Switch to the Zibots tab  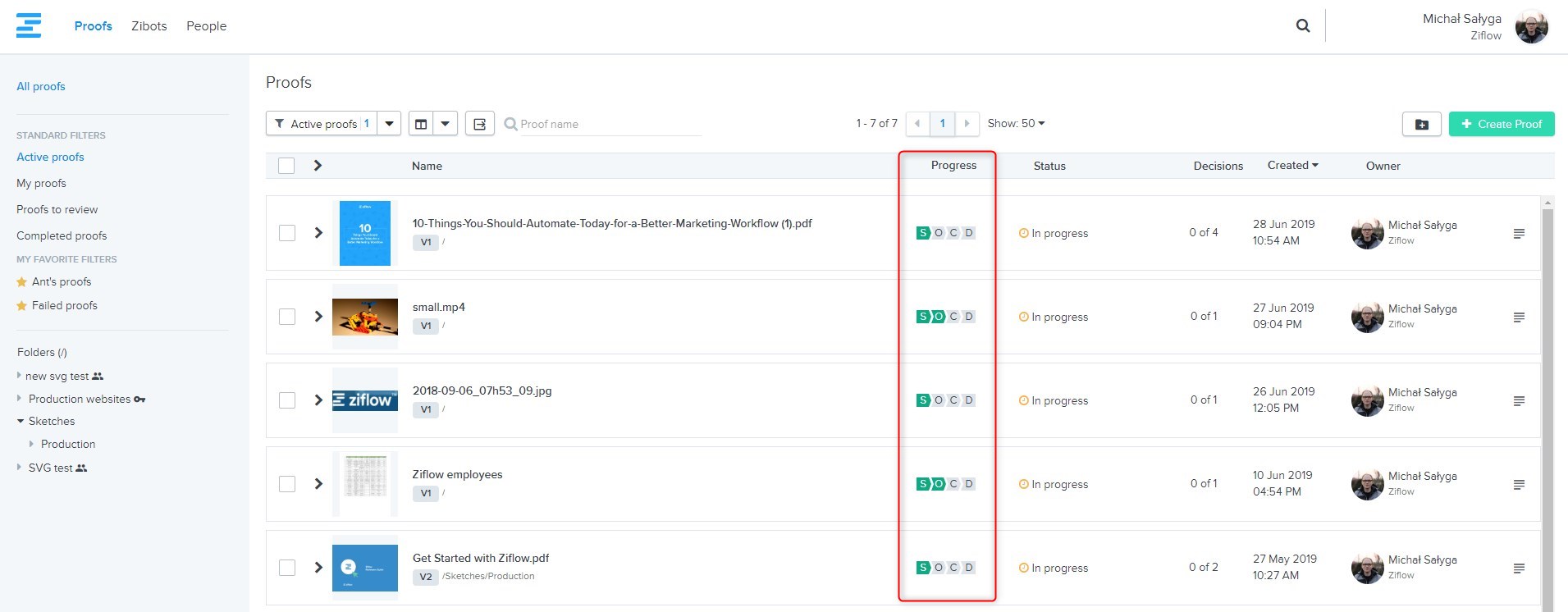(x=149, y=26)
